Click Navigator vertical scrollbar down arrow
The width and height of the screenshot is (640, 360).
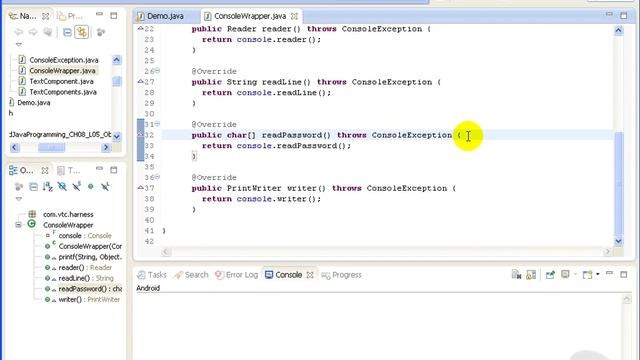(116, 136)
